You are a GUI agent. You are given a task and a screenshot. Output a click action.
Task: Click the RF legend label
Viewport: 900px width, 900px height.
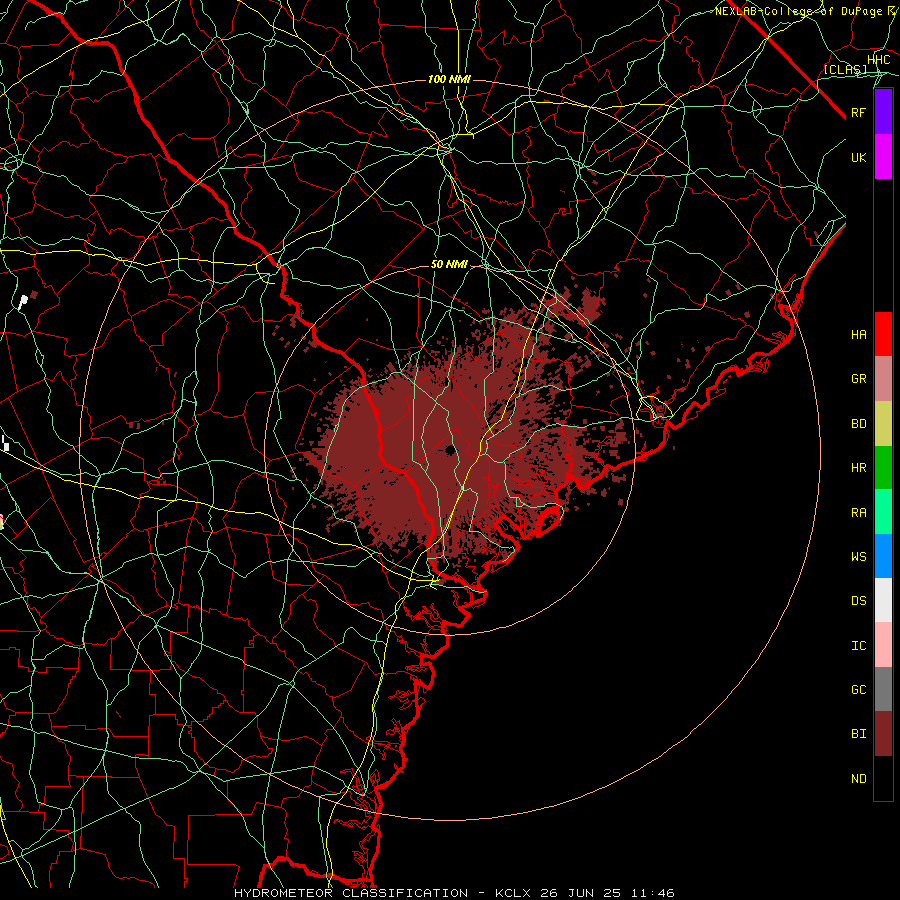(858, 112)
